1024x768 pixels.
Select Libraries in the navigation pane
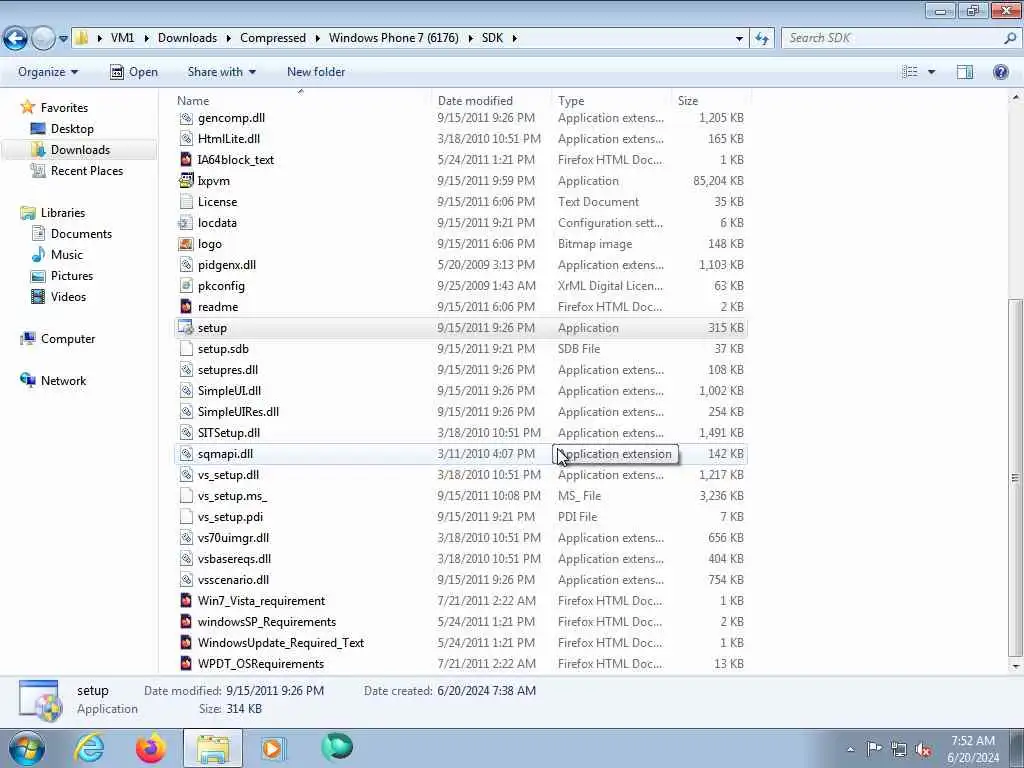tap(63, 213)
